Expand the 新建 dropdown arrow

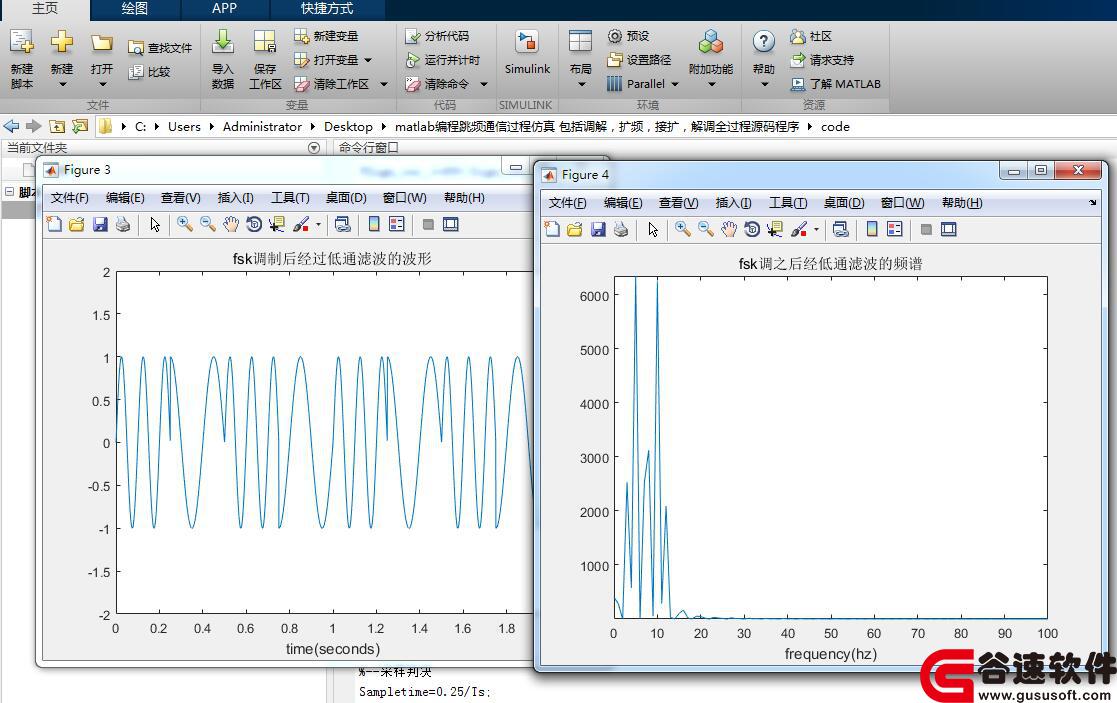(x=62, y=85)
